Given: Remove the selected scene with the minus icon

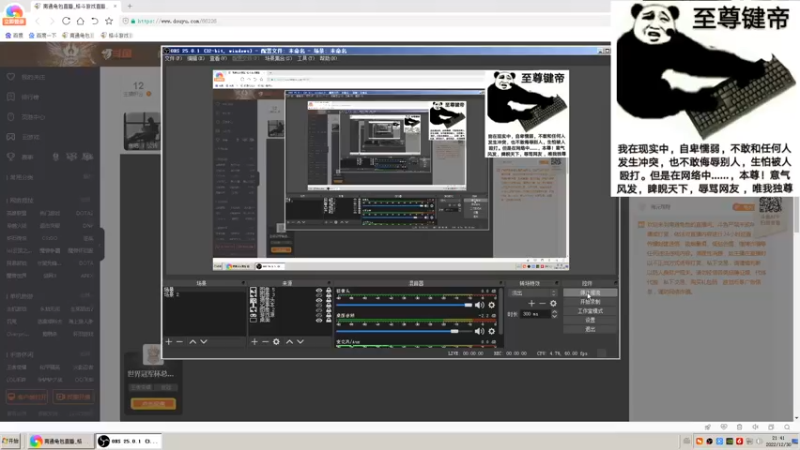Looking at the screenshot, I should pos(180,341).
